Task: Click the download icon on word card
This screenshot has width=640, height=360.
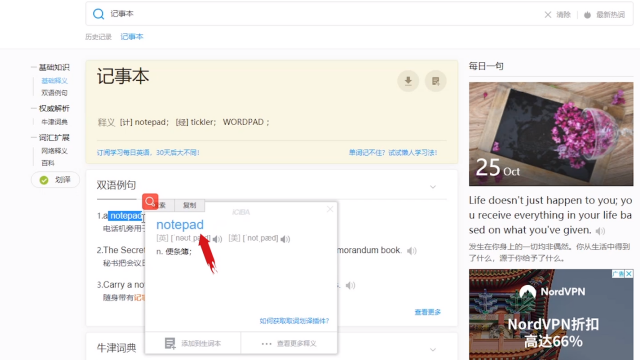Action: [x=408, y=81]
